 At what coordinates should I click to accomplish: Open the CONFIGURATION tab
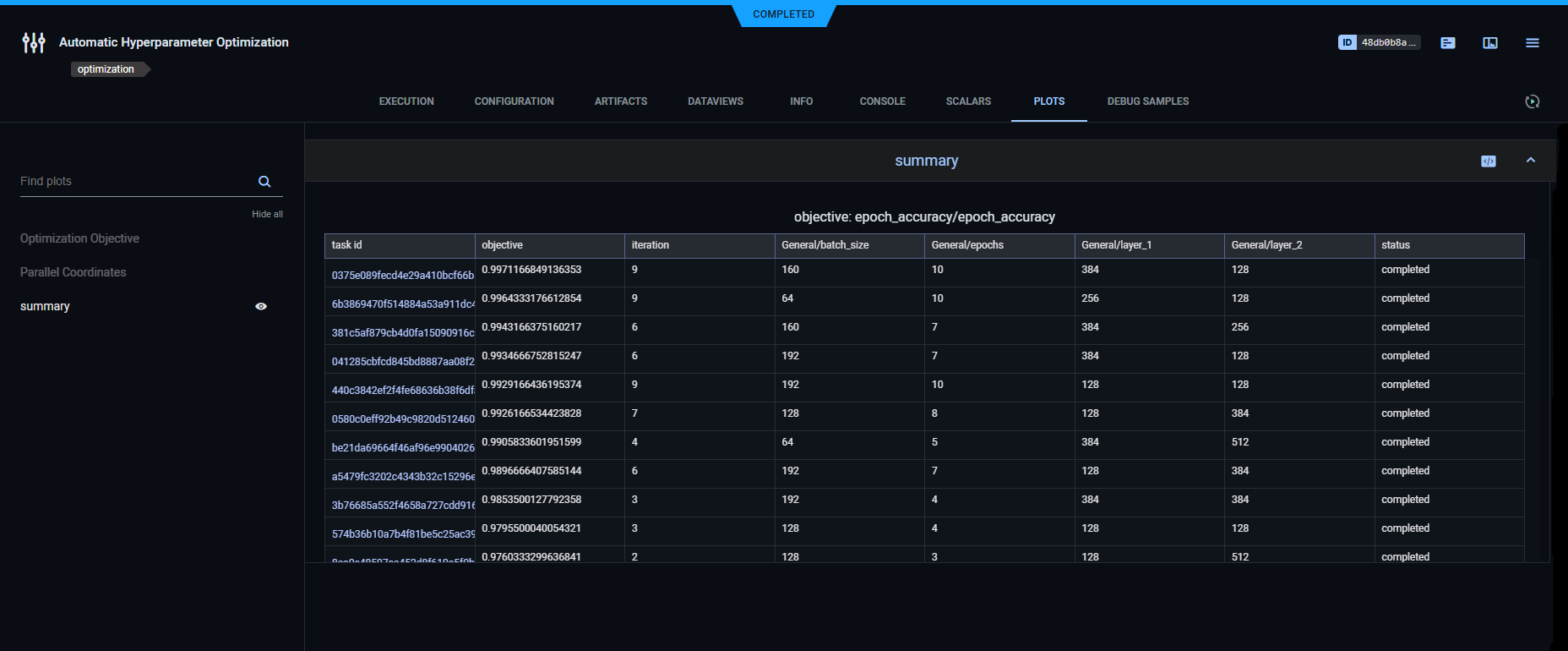[514, 101]
